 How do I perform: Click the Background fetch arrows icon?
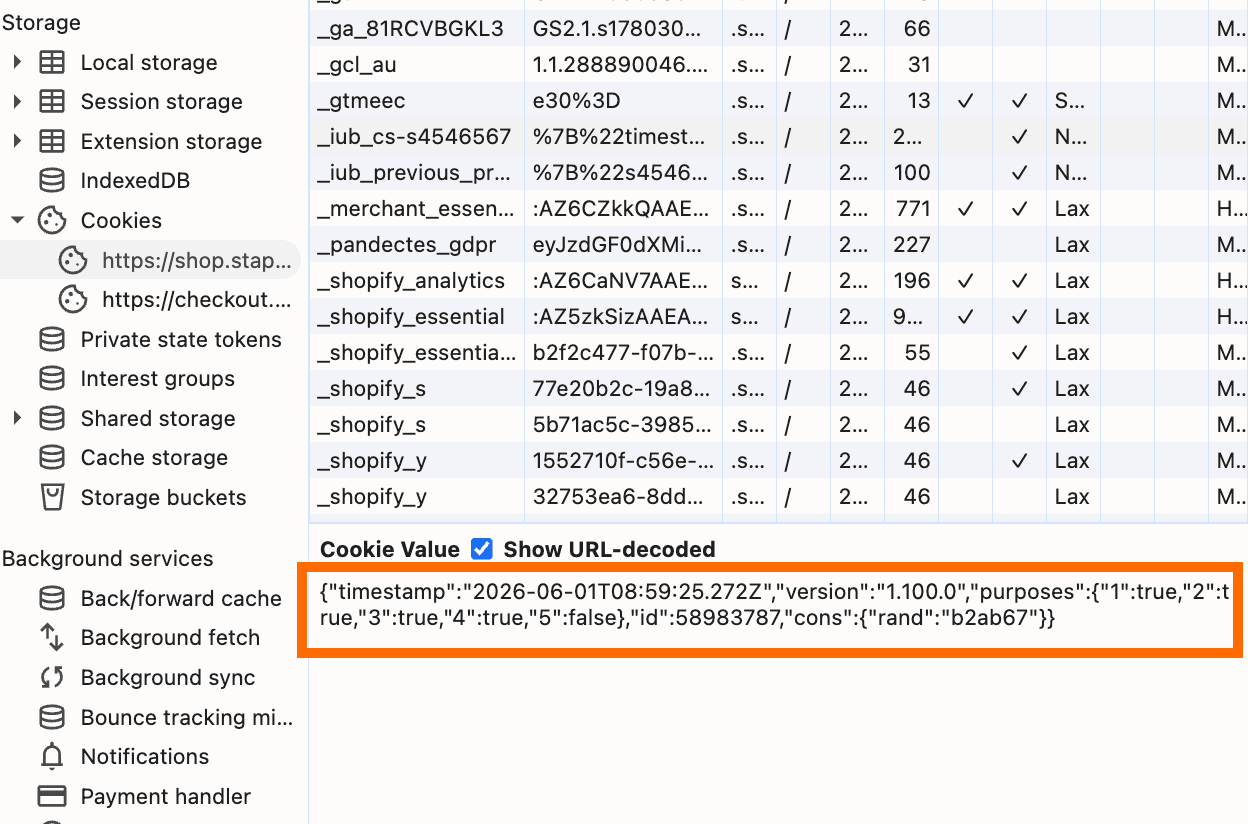pyautogui.click(x=52, y=638)
